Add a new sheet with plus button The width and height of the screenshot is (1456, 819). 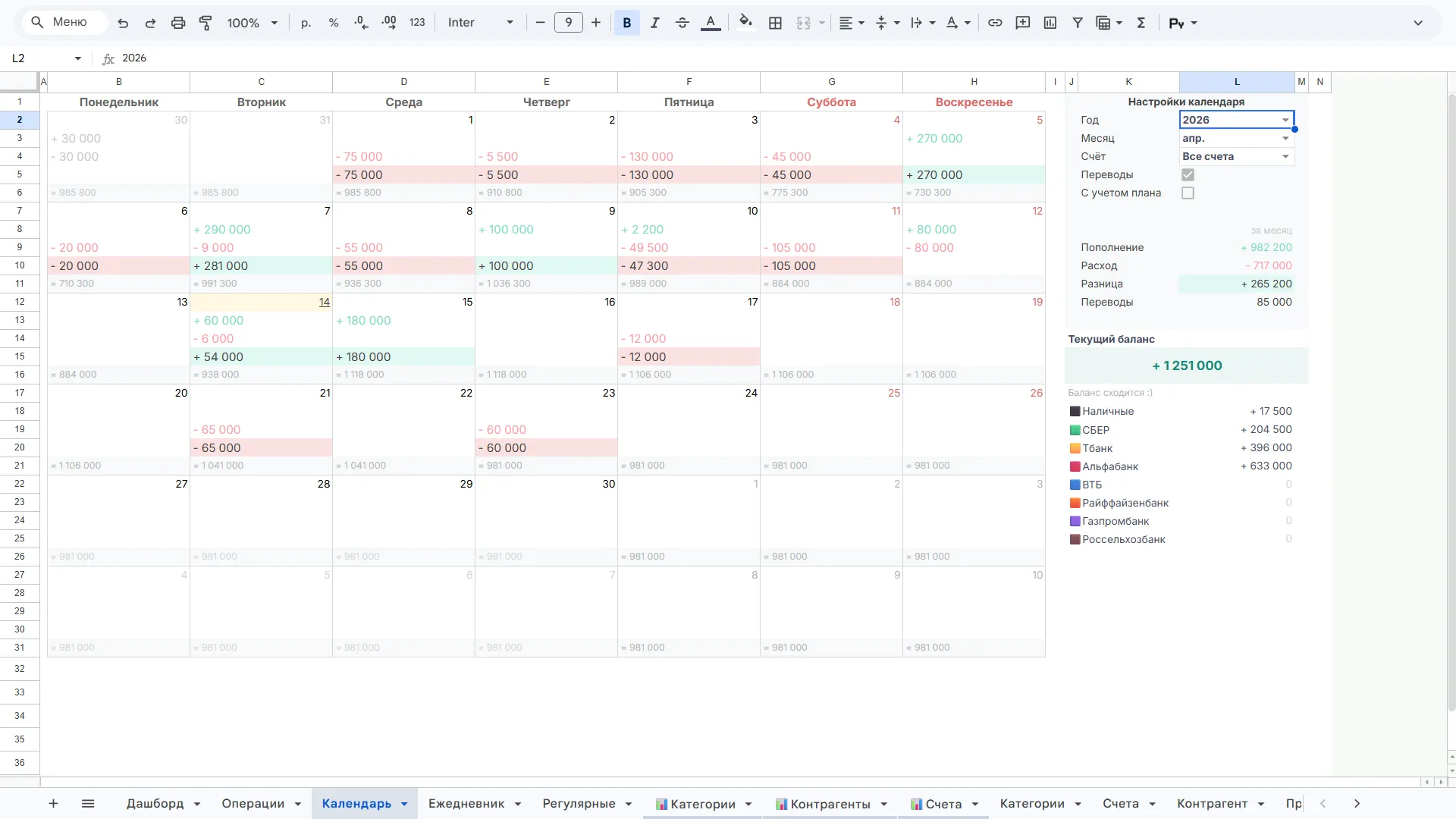pos(53,803)
